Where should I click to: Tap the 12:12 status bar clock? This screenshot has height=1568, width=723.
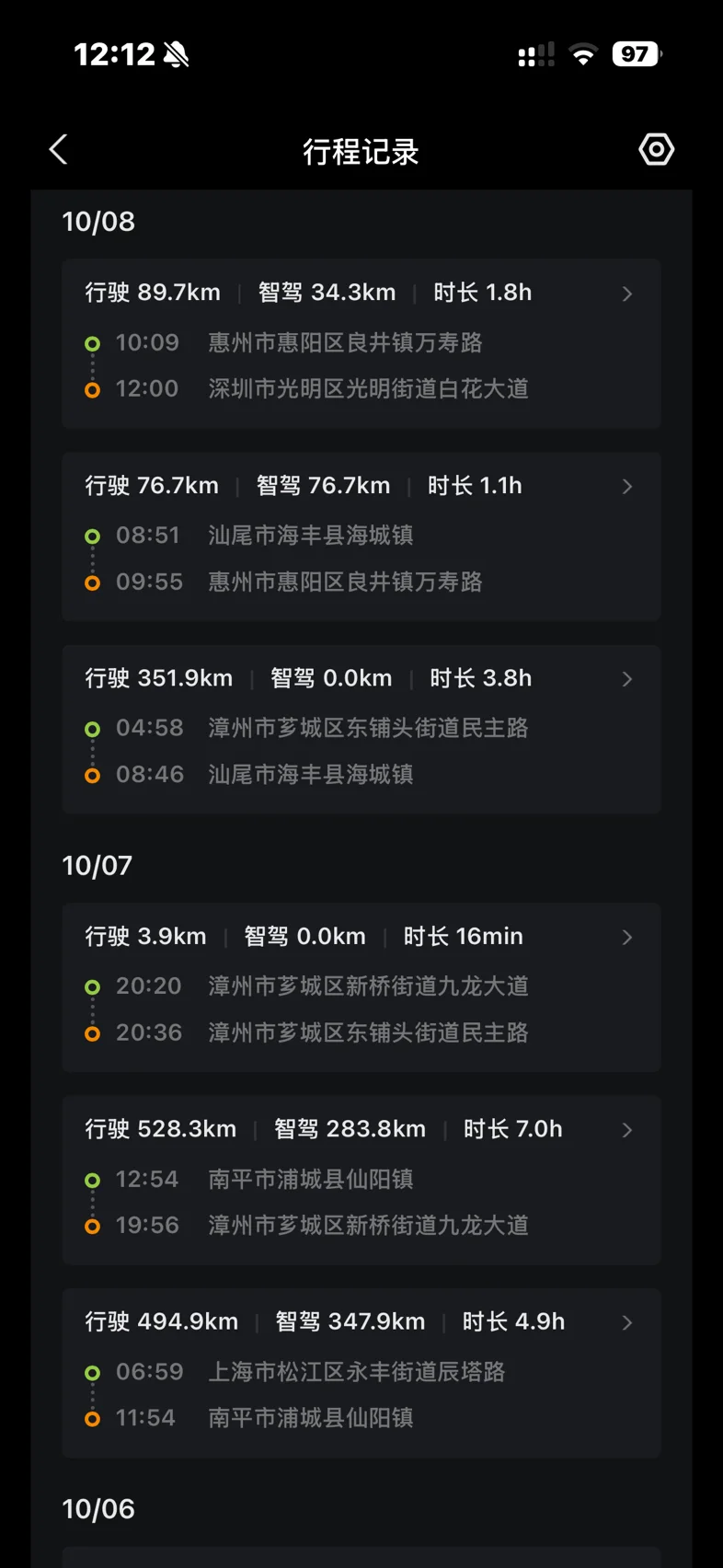pos(114,55)
